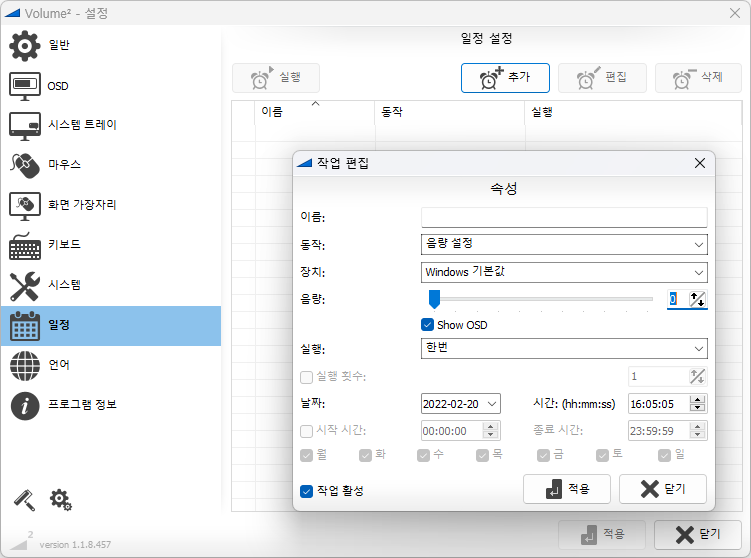Image resolution: width=751 pixels, height=558 pixels.
Task: Click the 음량 slider thumb
Action: coord(434,299)
